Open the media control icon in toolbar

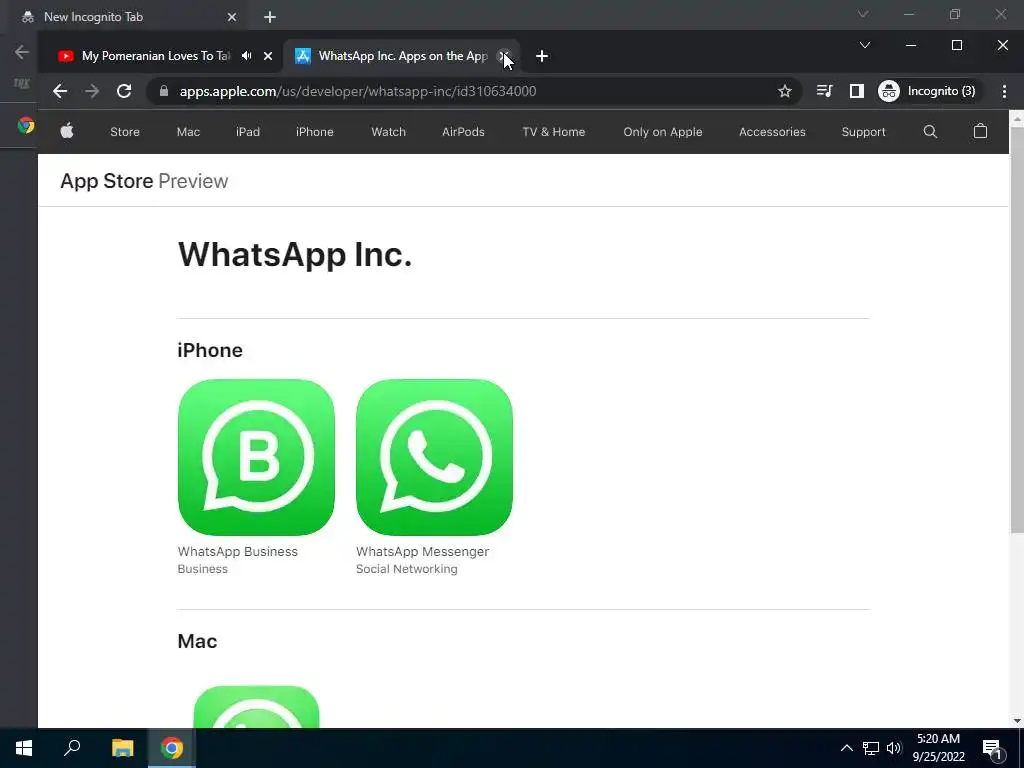point(824,91)
